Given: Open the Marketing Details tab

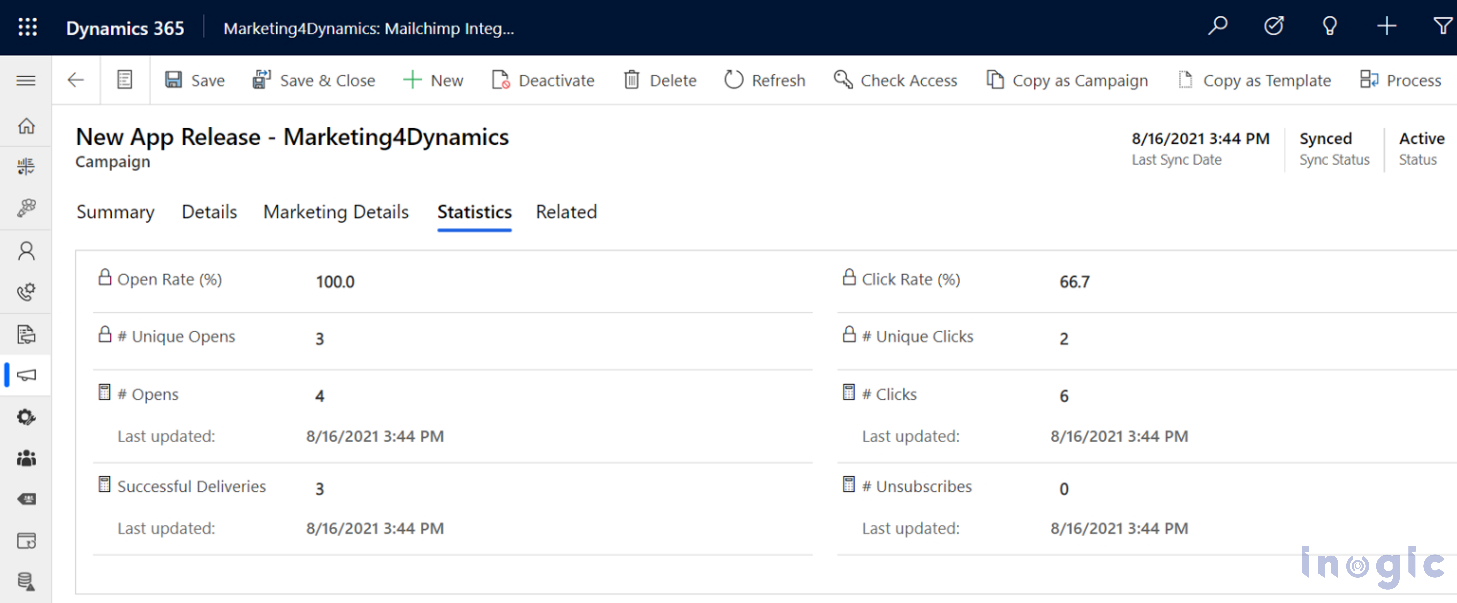Looking at the screenshot, I should 335,212.
